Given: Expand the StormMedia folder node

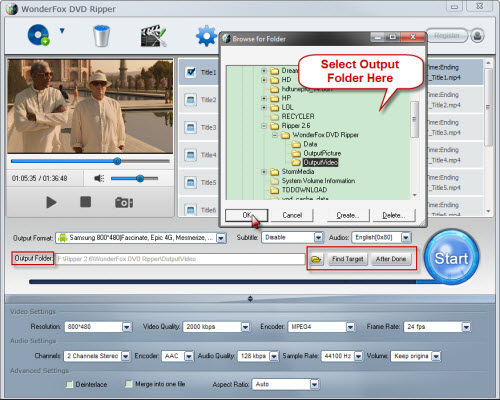Looking at the screenshot, I should pyautogui.click(x=264, y=172).
